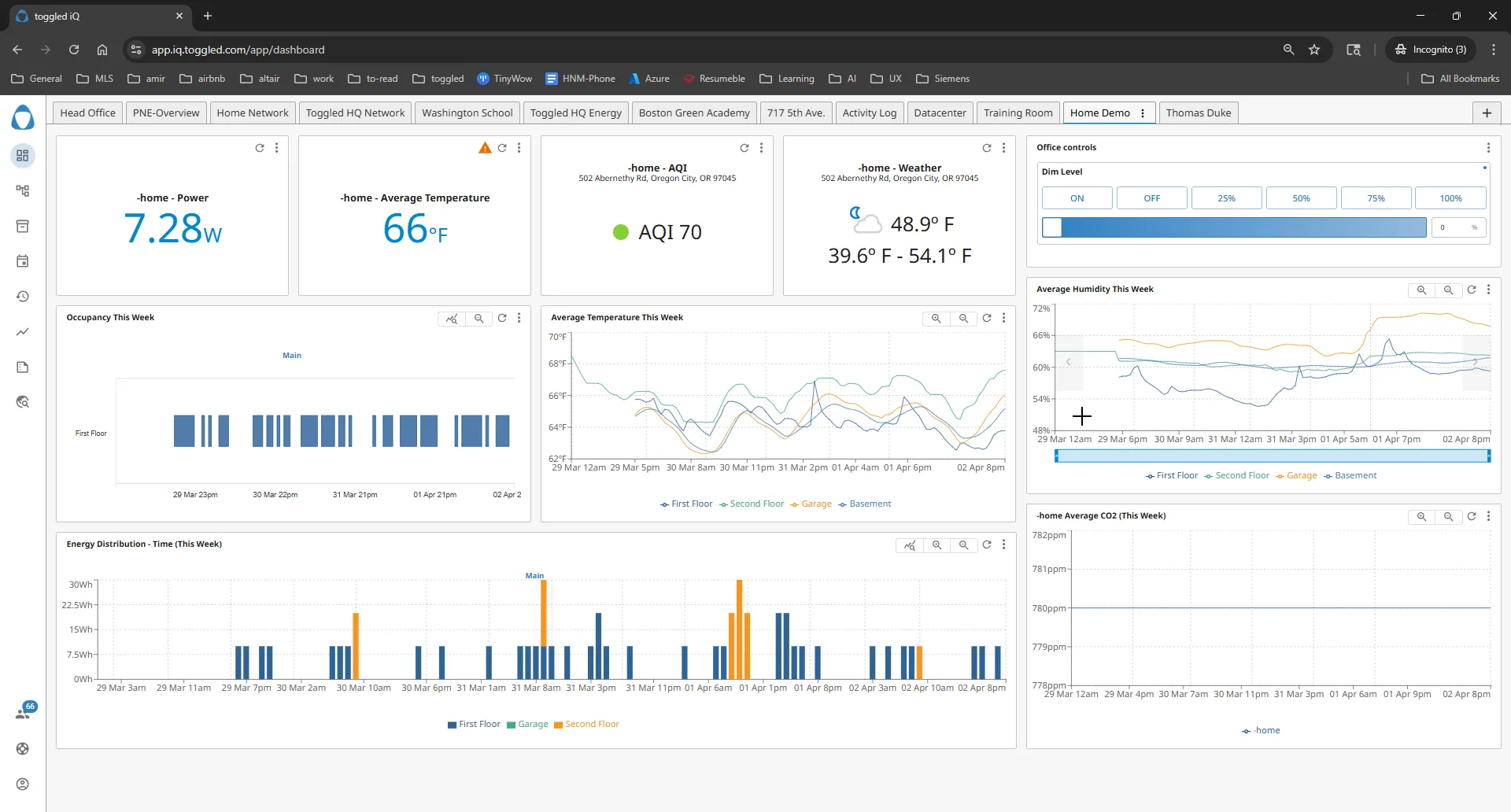
Task: Refresh the -home - AQI widget
Action: pos(744,148)
